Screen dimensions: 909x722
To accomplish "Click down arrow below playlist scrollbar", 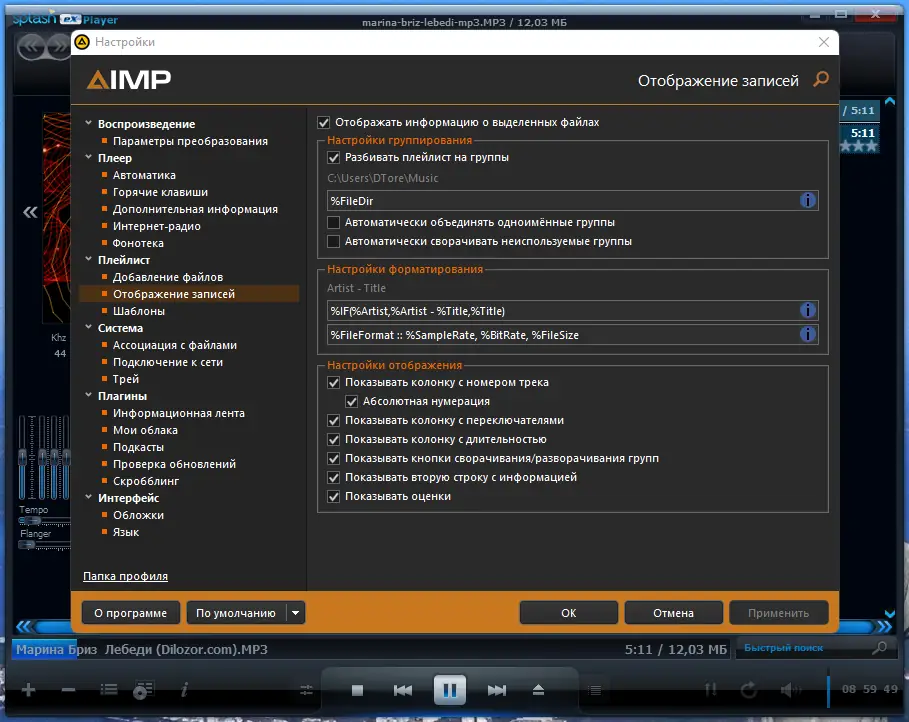I will [x=890, y=614].
